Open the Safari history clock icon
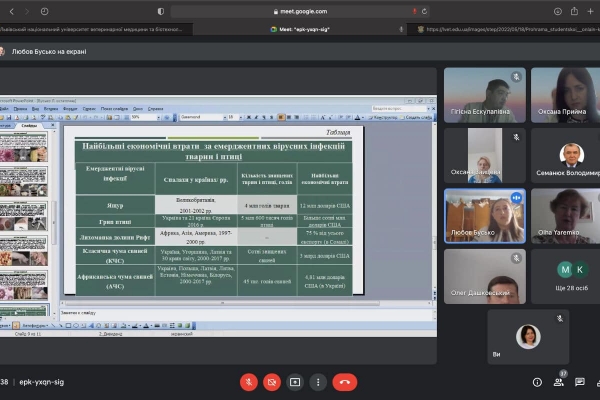600x400 pixels. pos(44,11)
